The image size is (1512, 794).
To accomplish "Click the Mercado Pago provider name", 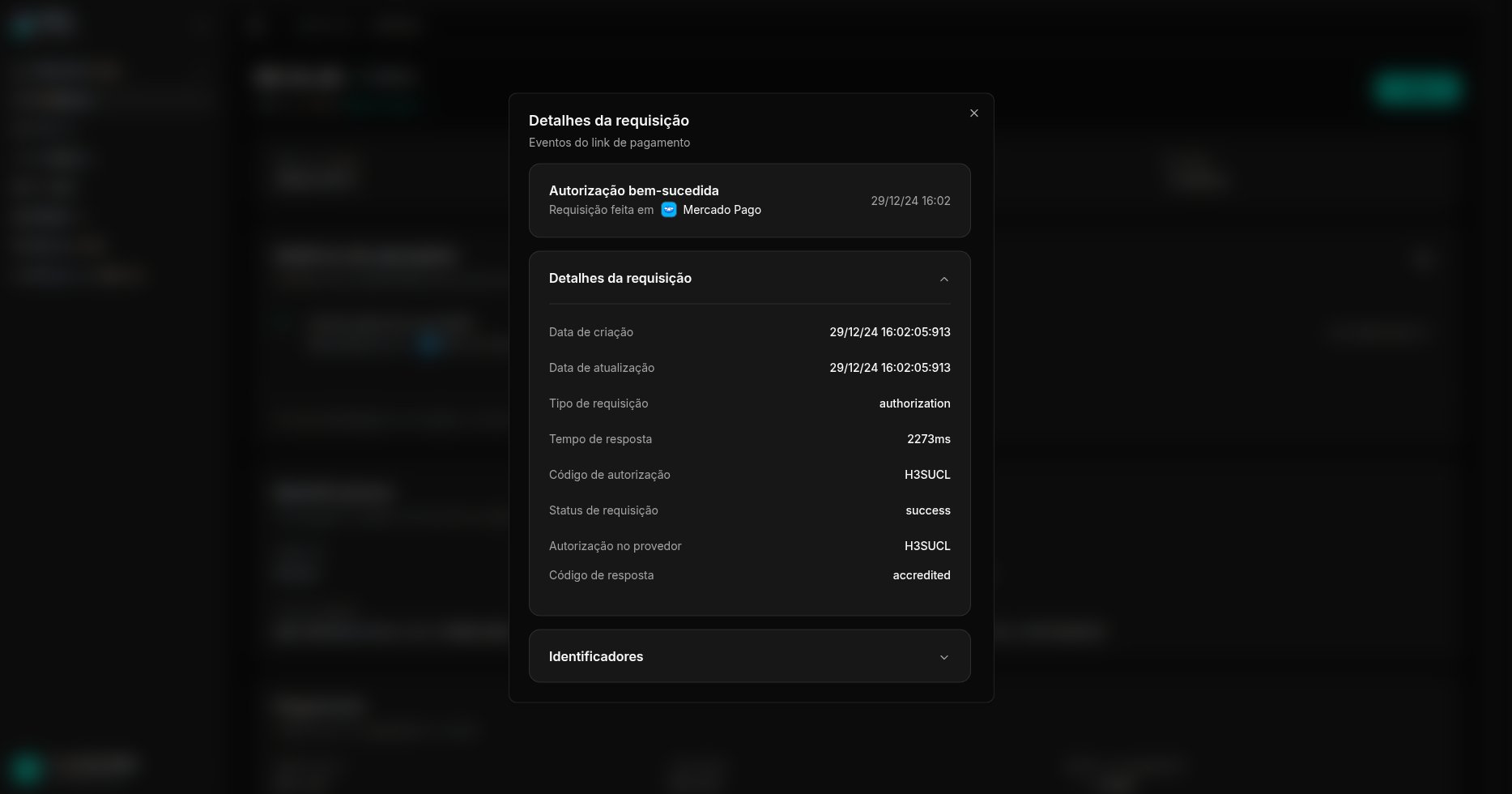I will point(722,210).
